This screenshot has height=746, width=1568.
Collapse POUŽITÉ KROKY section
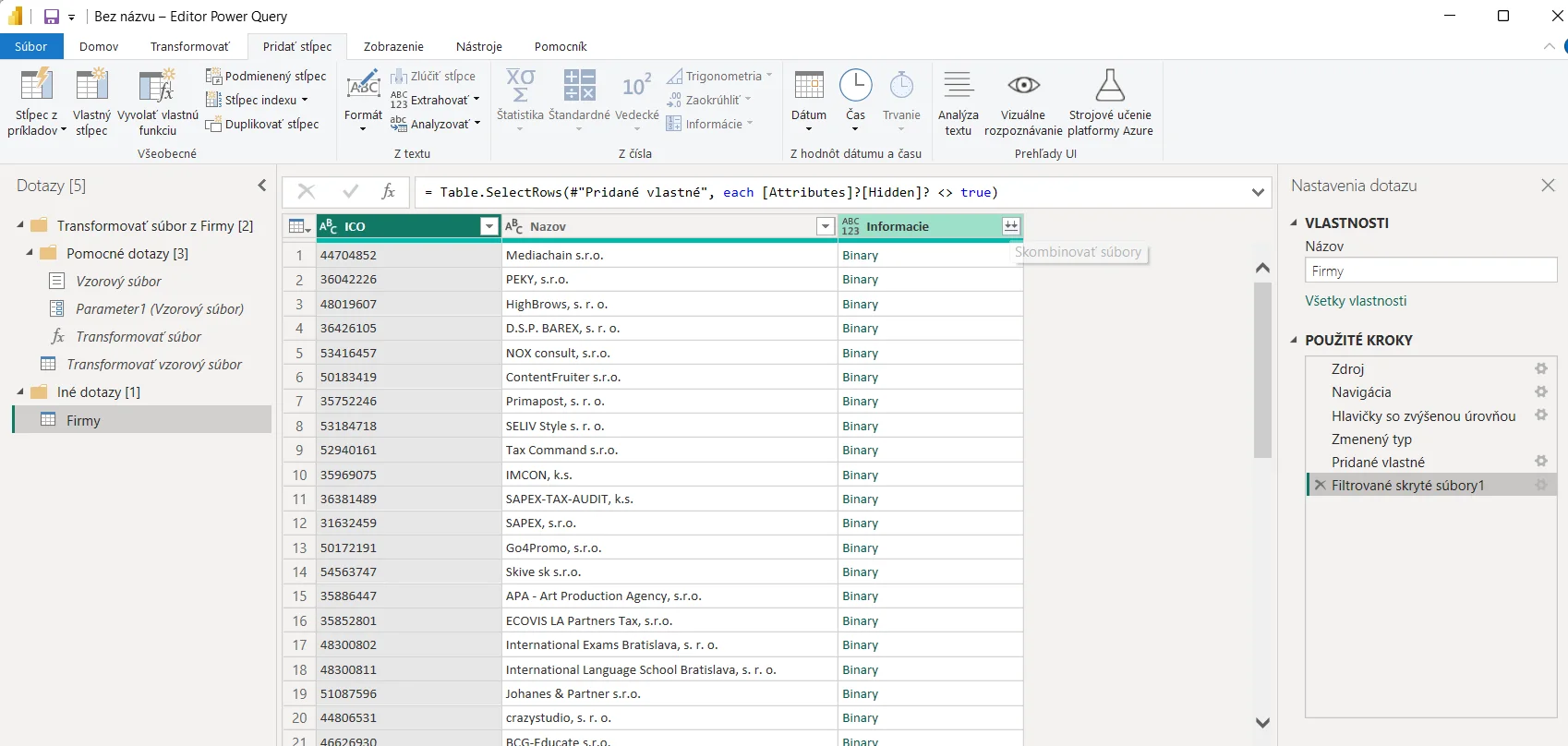(x=1294, y=340)
